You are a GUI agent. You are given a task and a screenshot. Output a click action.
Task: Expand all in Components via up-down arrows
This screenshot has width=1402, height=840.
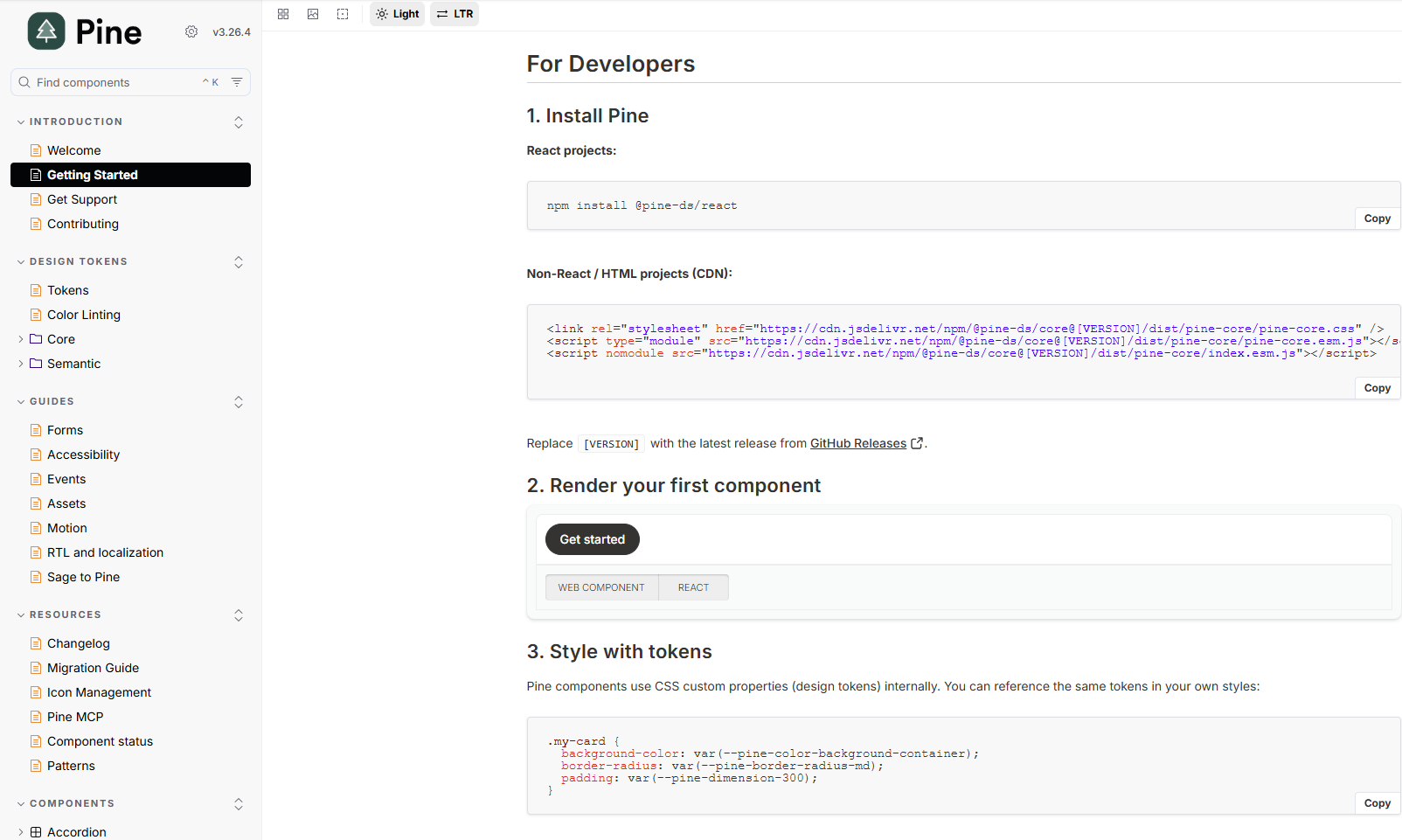tap(239, 804)
